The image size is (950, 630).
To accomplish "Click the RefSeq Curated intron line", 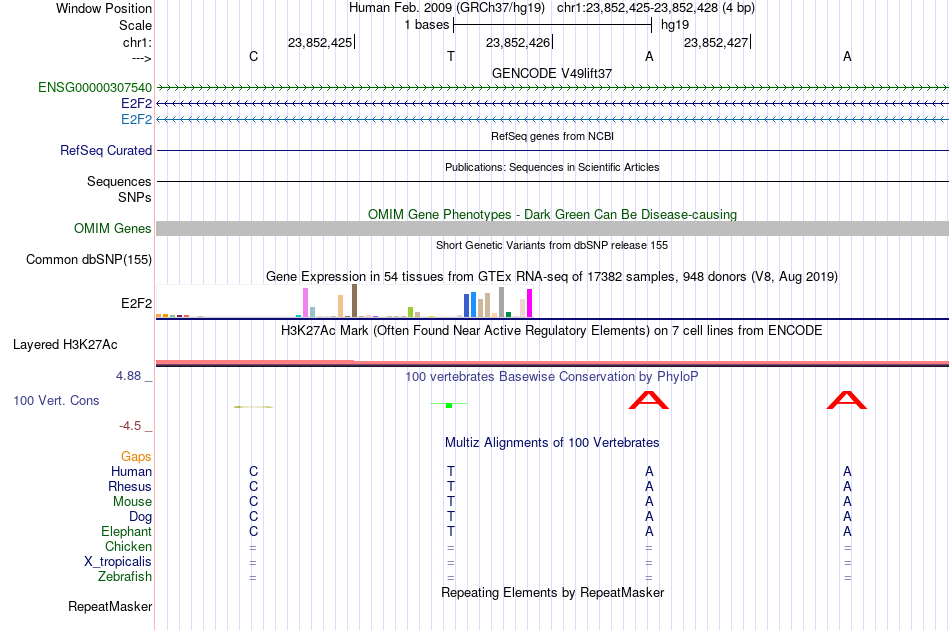I will 553,150.
